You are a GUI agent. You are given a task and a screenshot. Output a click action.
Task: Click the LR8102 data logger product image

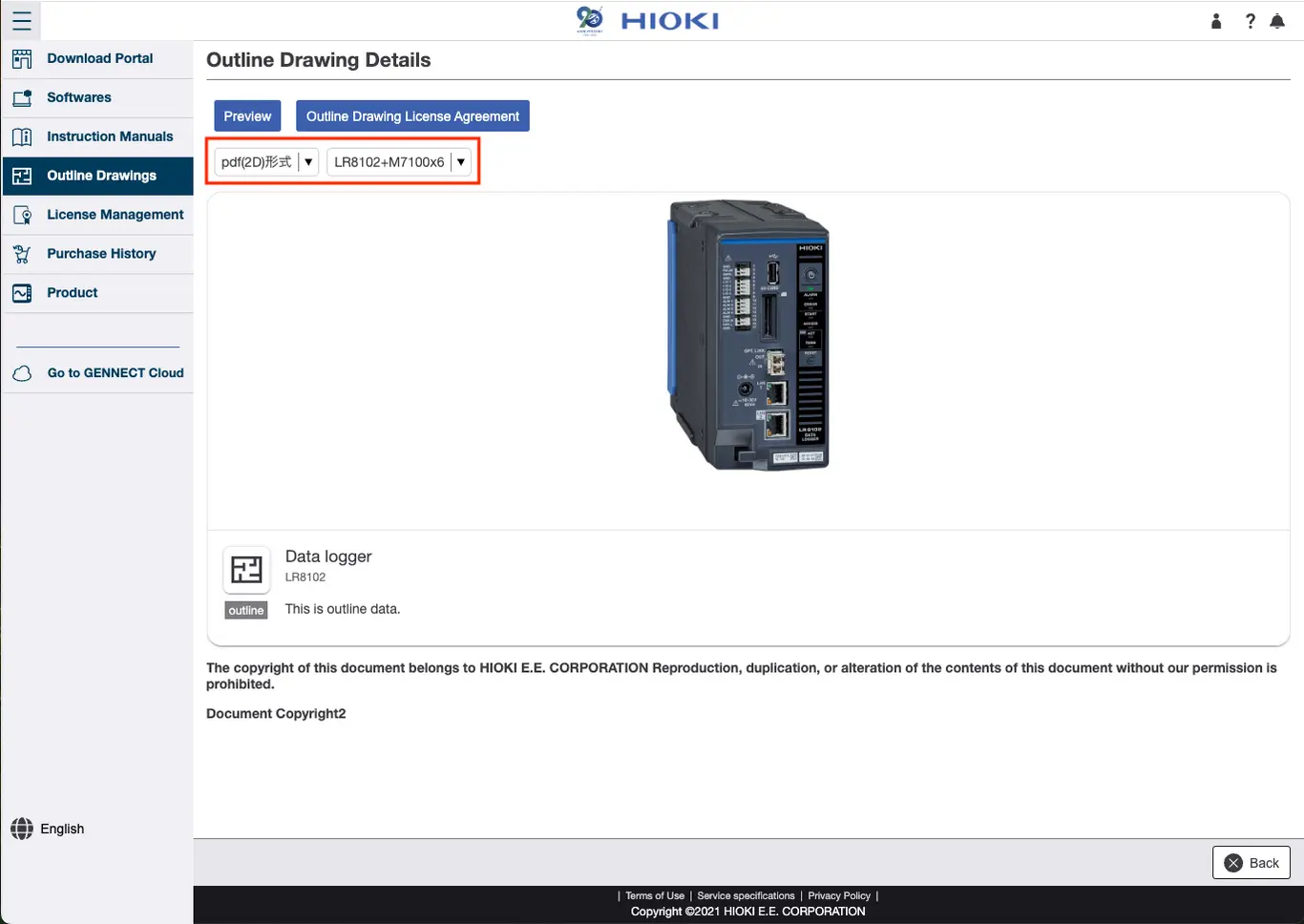[747, 335]
